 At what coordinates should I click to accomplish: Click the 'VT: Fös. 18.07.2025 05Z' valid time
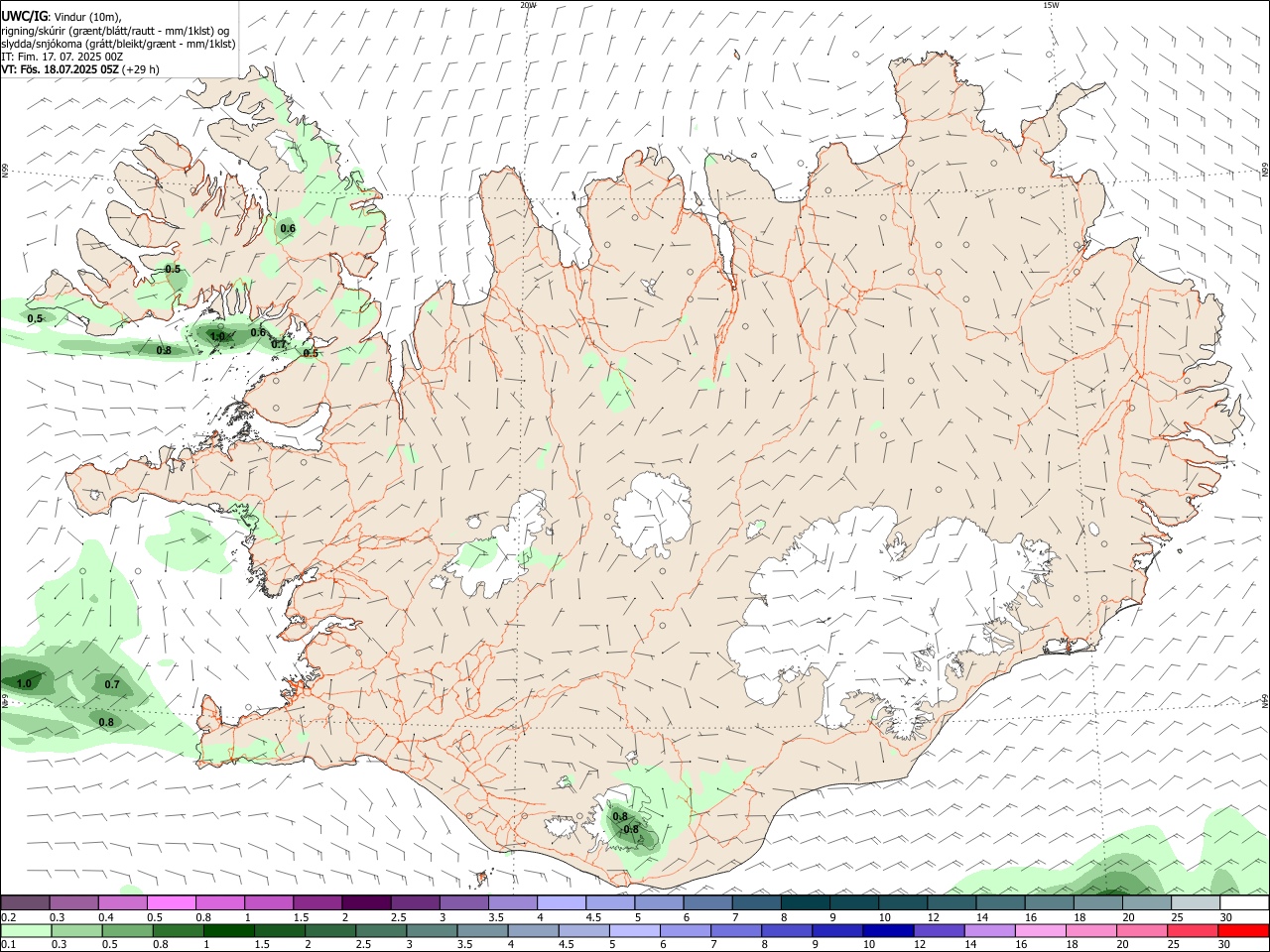pos(61,69)
